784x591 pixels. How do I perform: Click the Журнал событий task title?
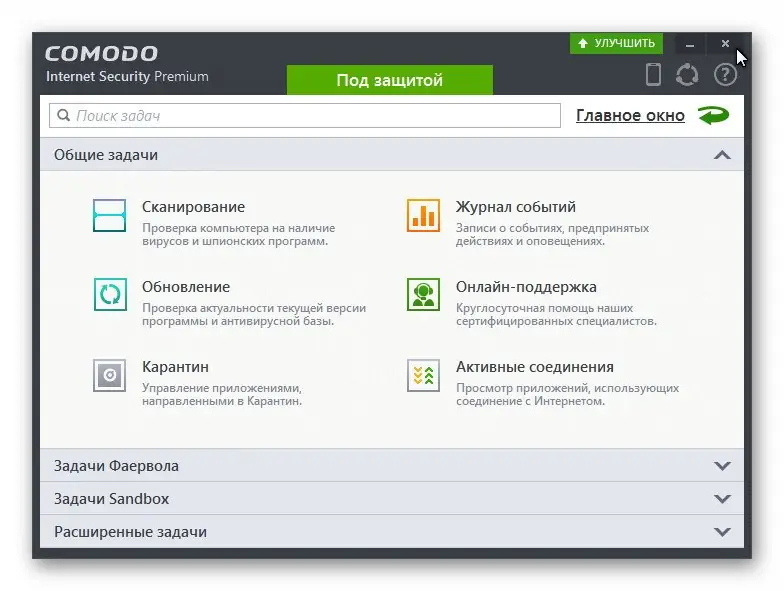point(516,207)
